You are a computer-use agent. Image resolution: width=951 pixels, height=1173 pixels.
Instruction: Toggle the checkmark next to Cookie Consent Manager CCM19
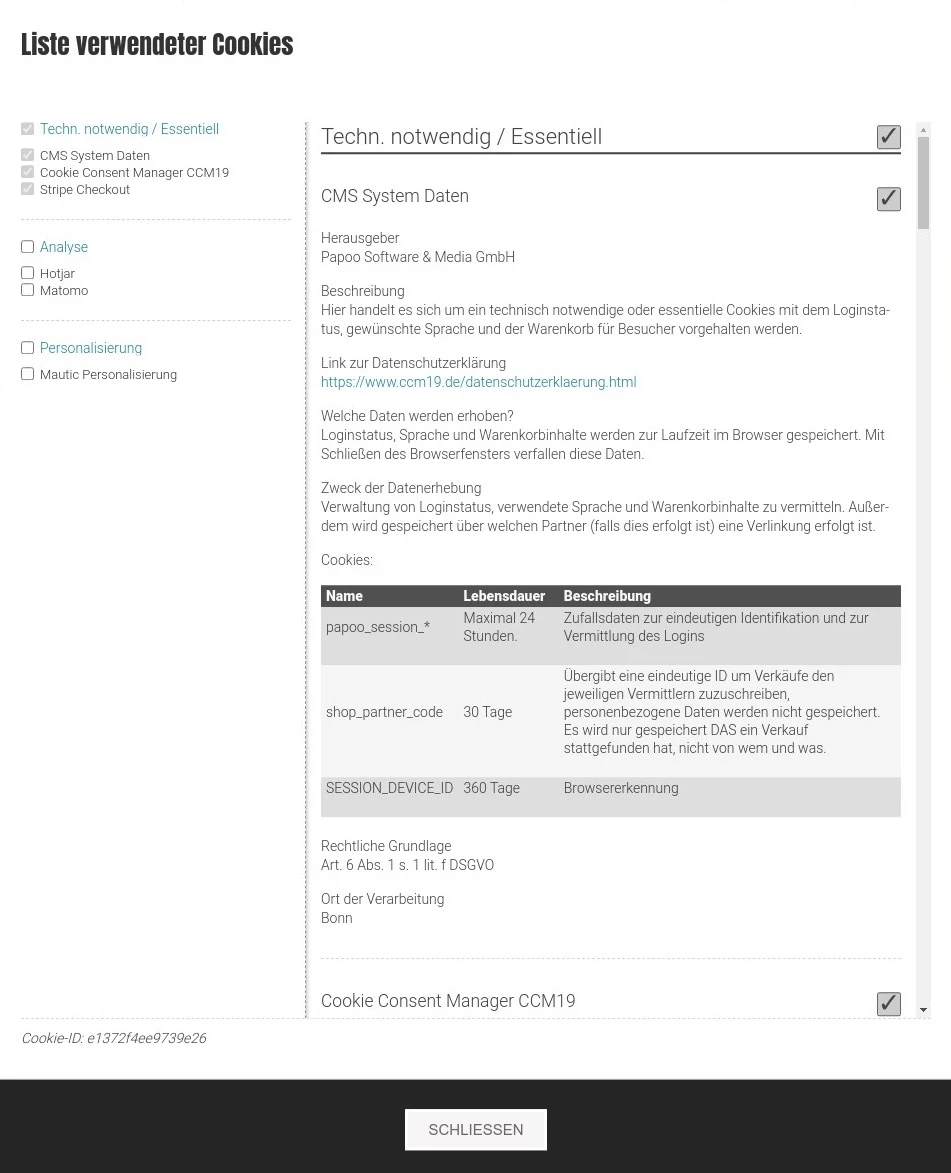point(888,1004)
